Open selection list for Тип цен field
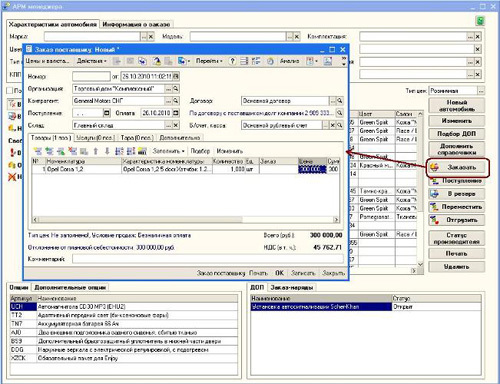 [x=481, y=91]
